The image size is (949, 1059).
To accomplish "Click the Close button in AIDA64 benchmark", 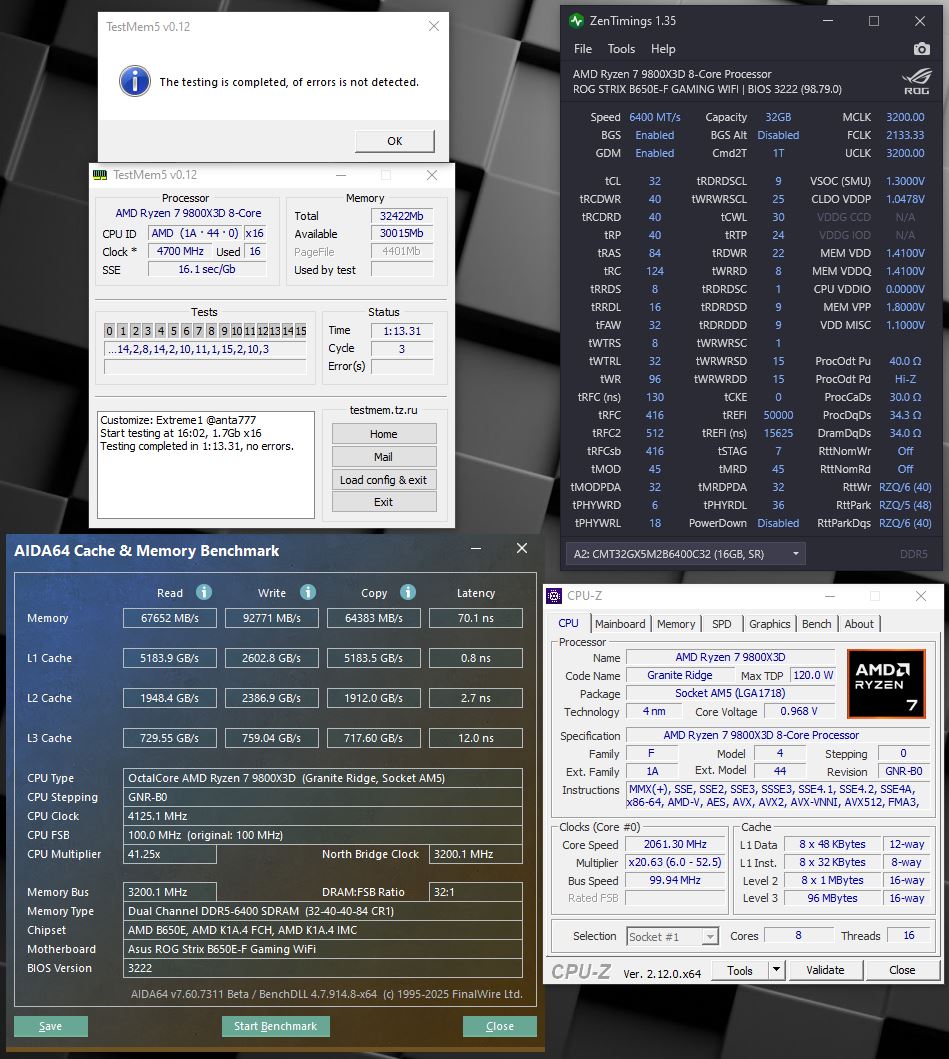I will coord(500,1026).
